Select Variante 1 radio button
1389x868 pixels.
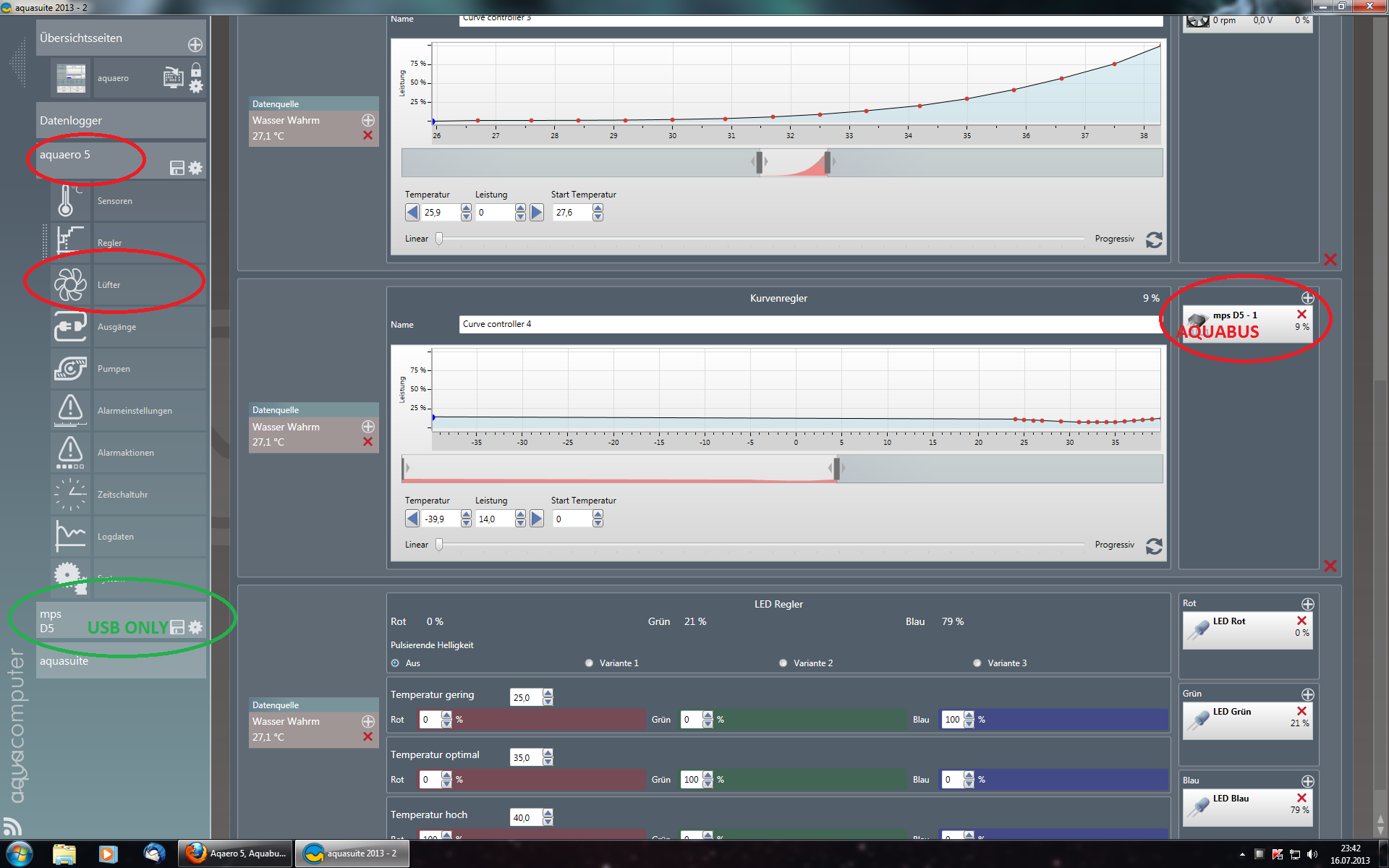point(589,663)
